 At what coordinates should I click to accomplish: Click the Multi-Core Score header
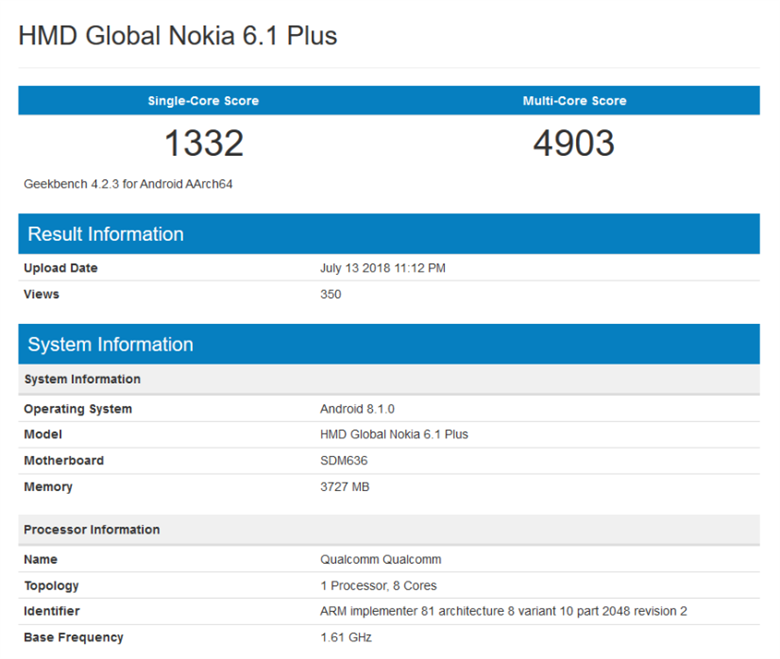[x=574, y=101]
